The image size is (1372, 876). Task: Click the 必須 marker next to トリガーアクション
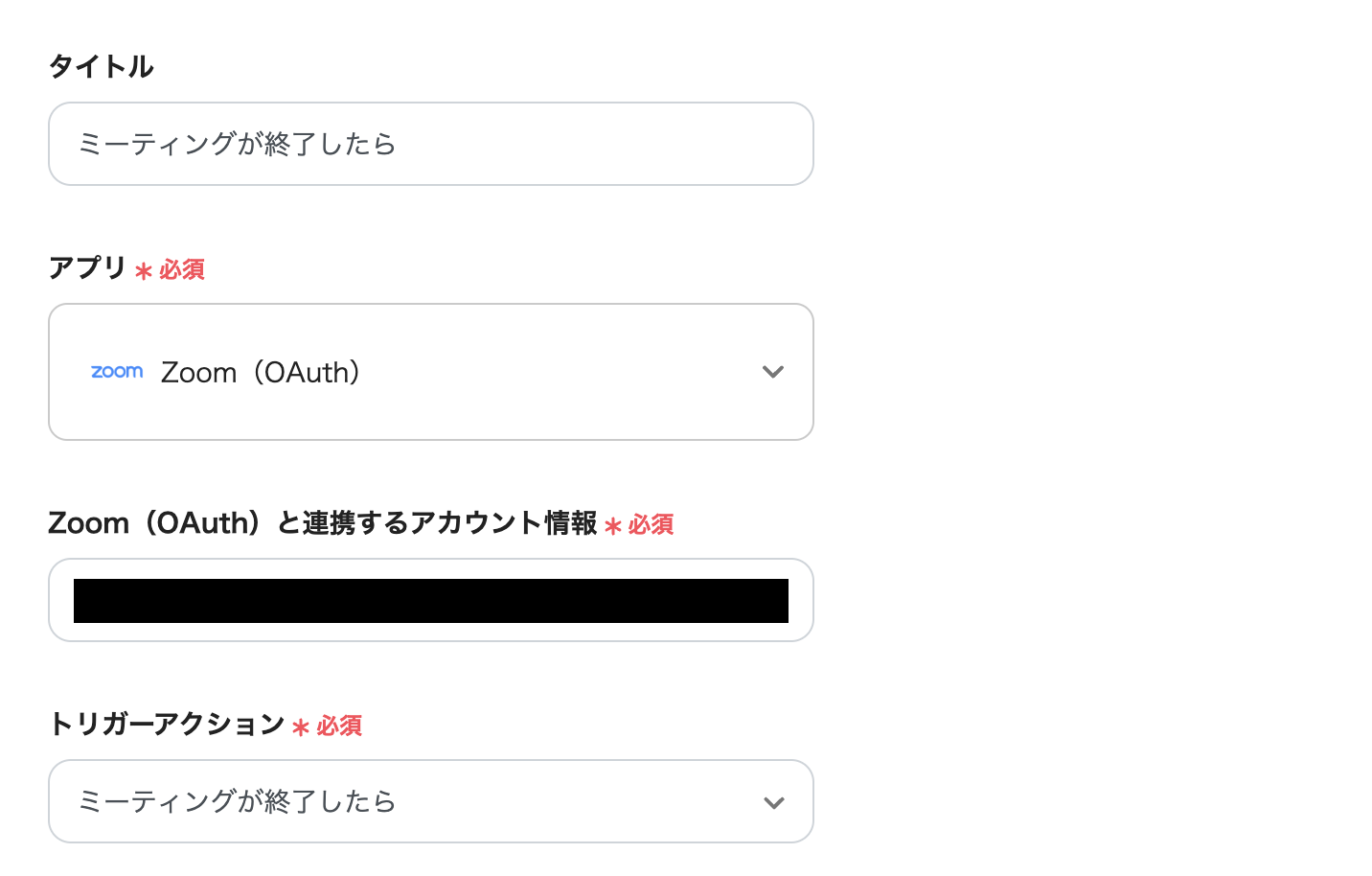click(x=339, y=726)
